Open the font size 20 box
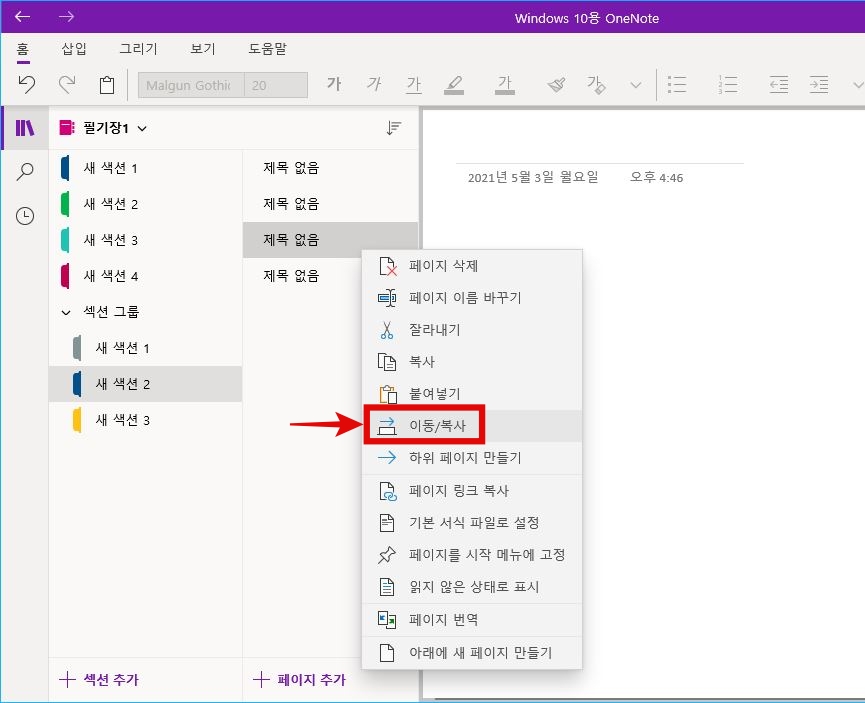The height and width of the screenshot is (703, 865). click(276, 85)
